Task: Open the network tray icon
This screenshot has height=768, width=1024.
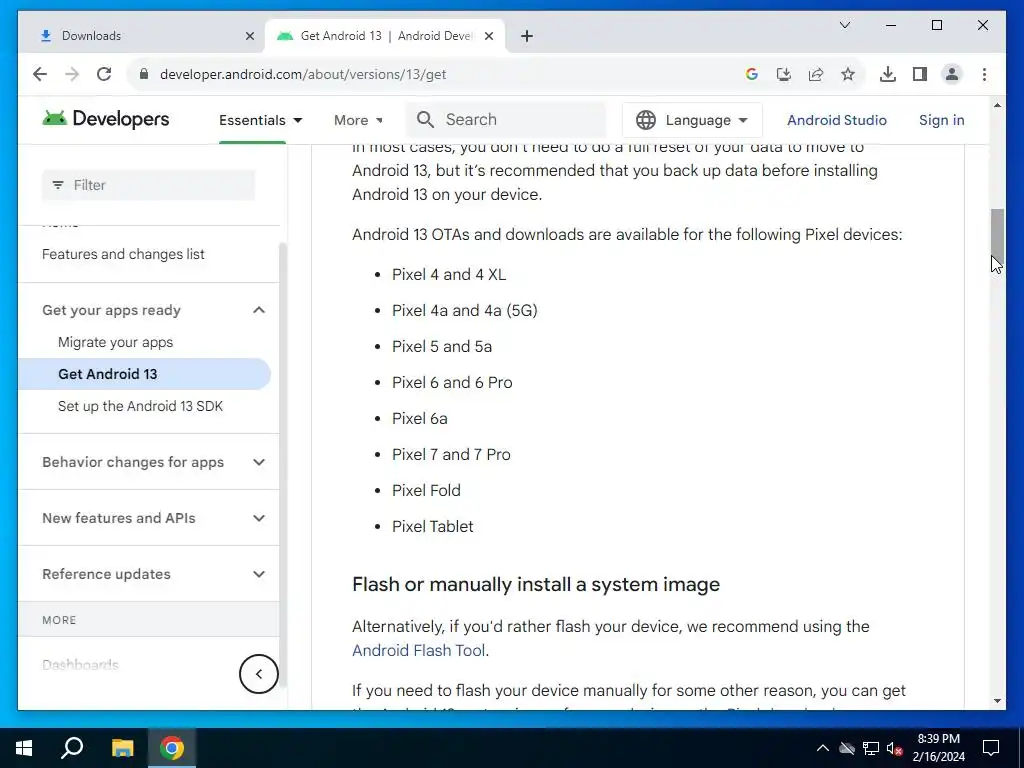Action: click(x=871, y=748)
